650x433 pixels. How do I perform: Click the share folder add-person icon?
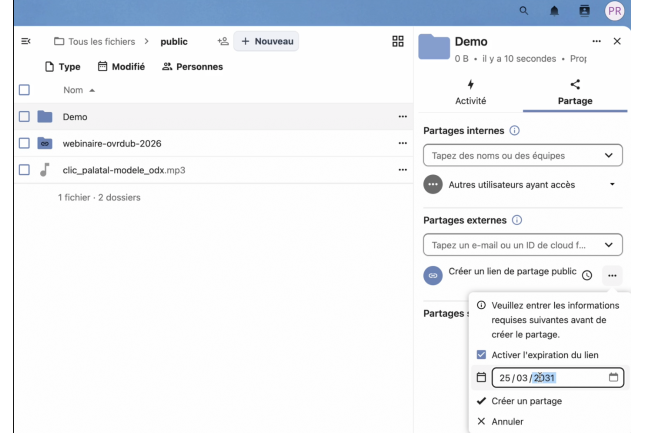click(223, 41)
